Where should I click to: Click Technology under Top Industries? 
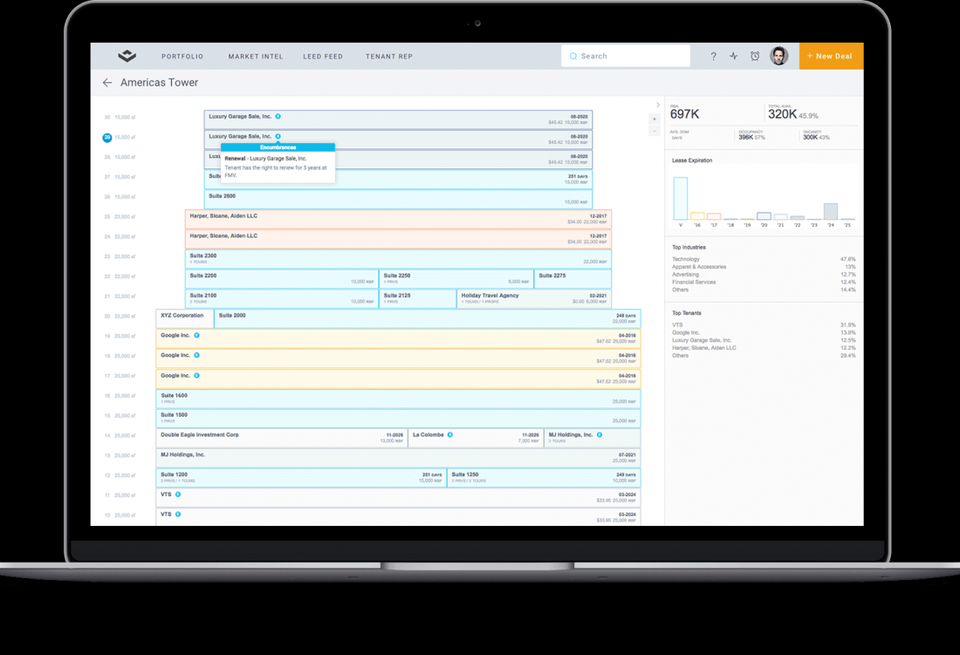click(x=686, y=260)
